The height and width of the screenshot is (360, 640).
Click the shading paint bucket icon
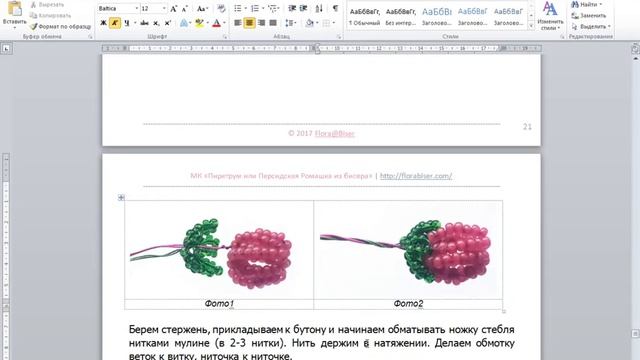(x=309, y=23)
